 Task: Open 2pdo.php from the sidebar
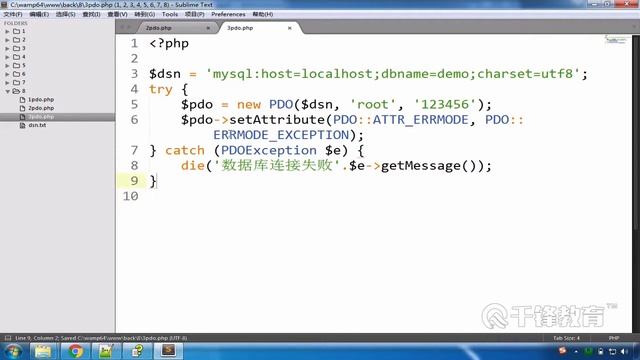(41, 108)
